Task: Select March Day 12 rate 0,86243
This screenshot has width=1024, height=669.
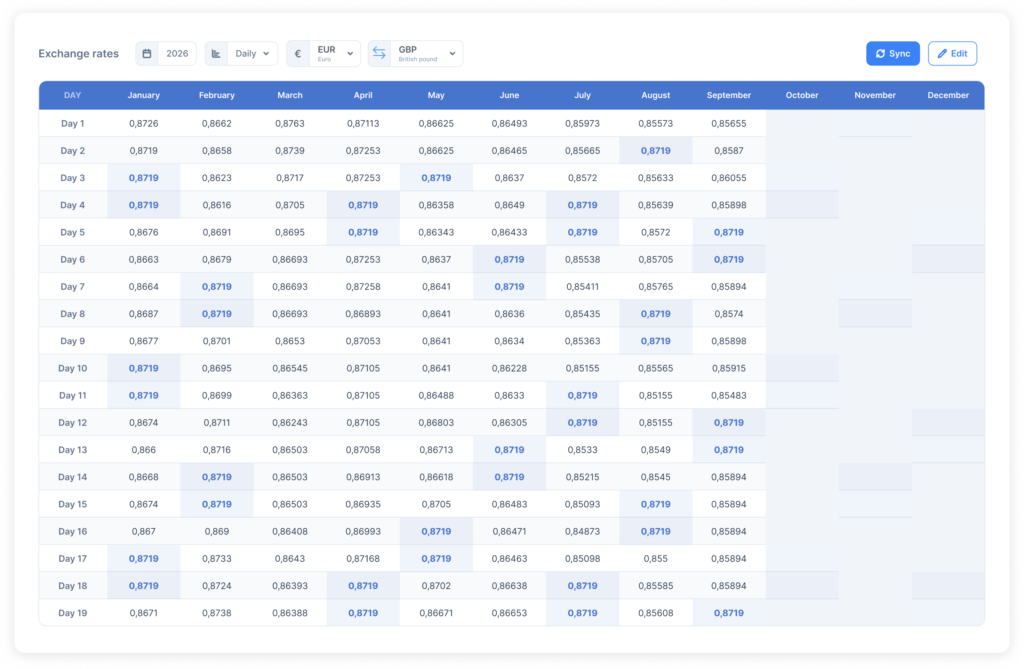Action: pos(290,423)
